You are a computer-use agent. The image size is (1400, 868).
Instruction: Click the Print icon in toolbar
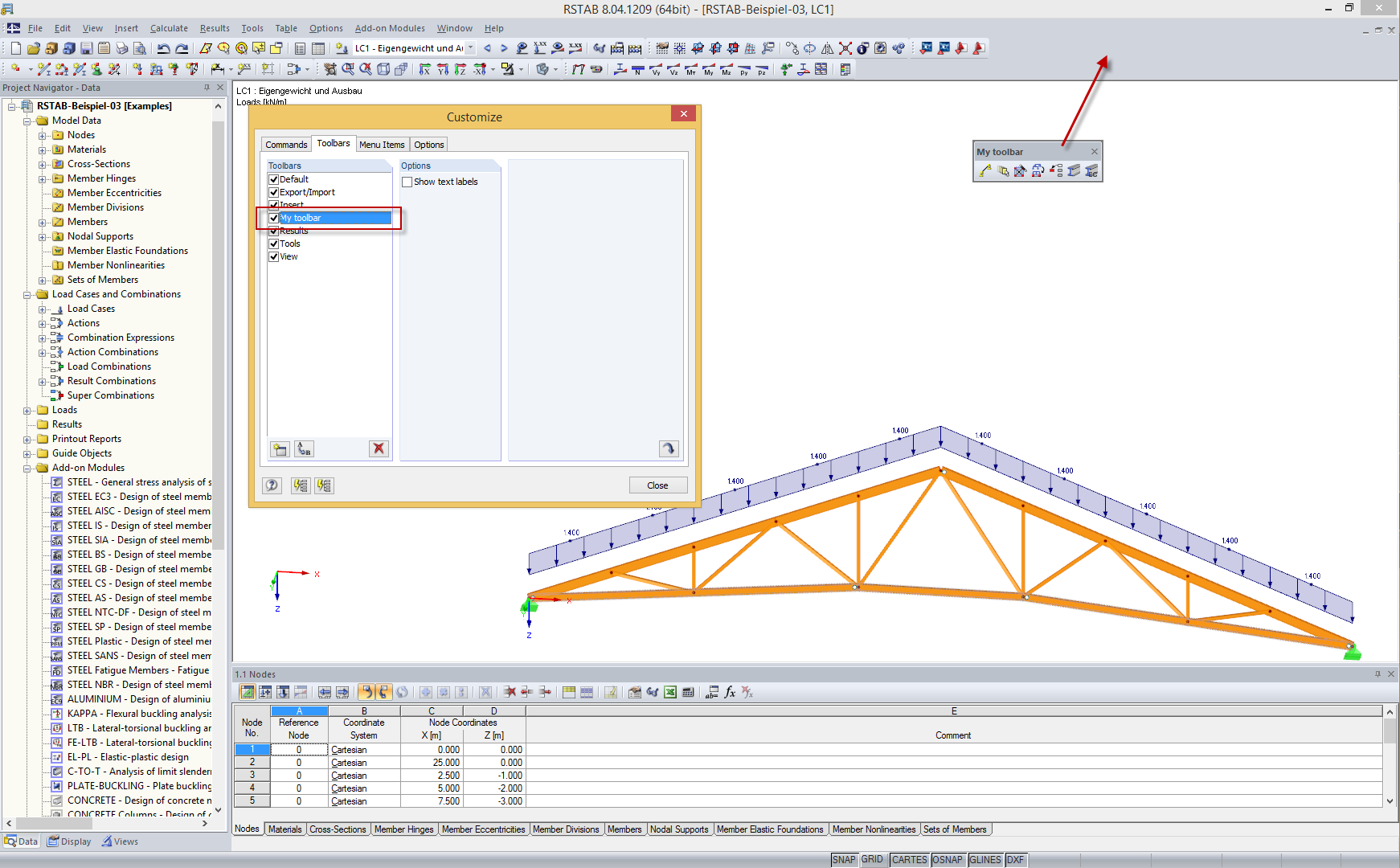121,48
